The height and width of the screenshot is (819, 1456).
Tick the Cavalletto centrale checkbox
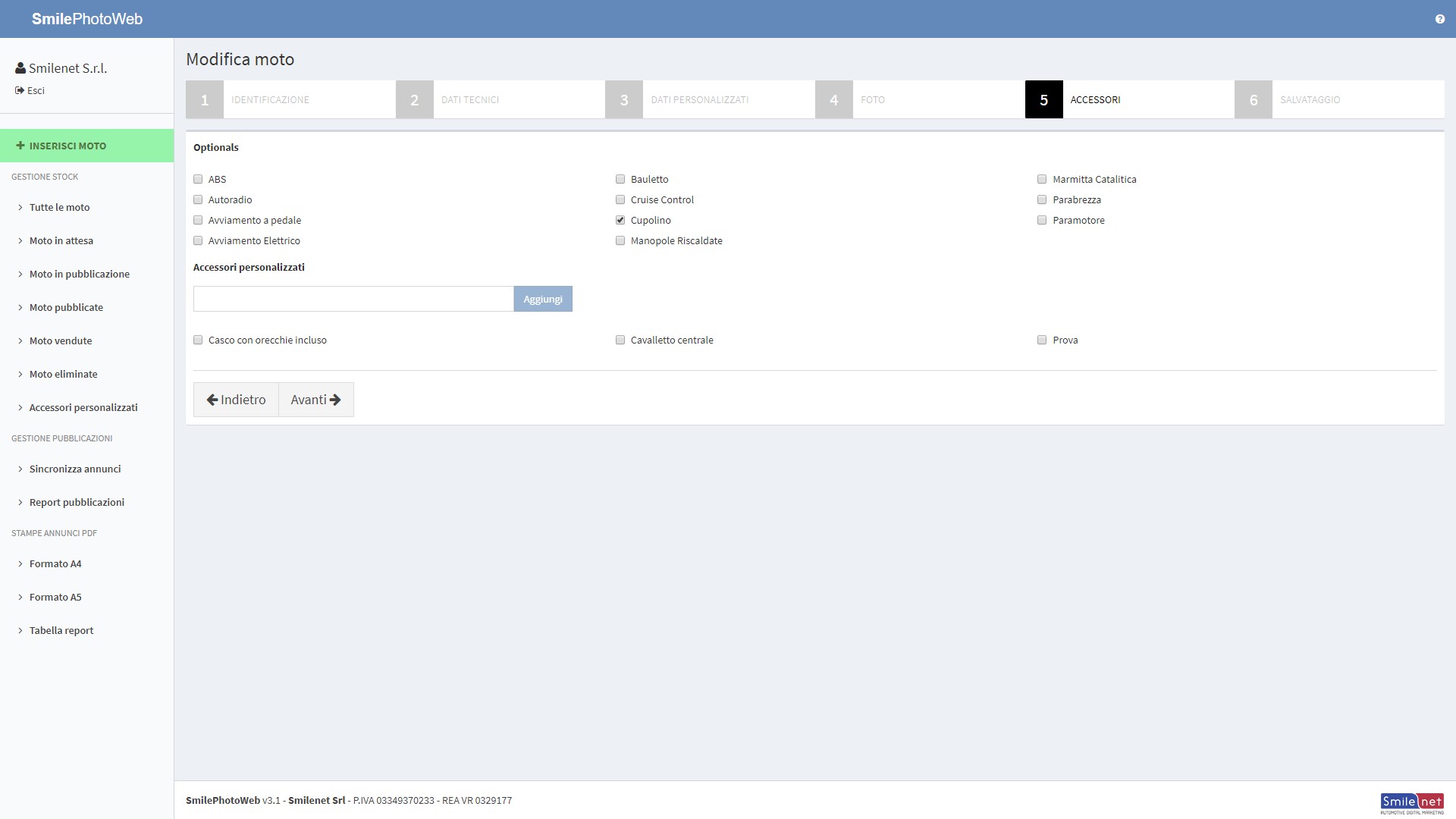[620, 340]
